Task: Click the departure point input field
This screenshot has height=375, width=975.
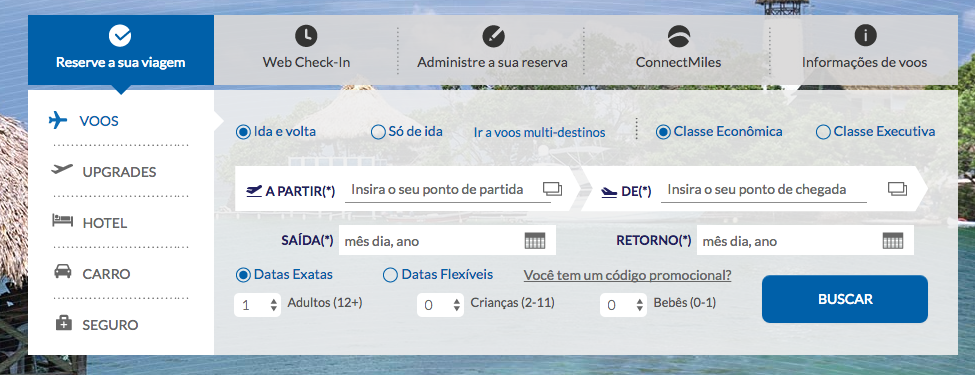Action: pos(448,190)
